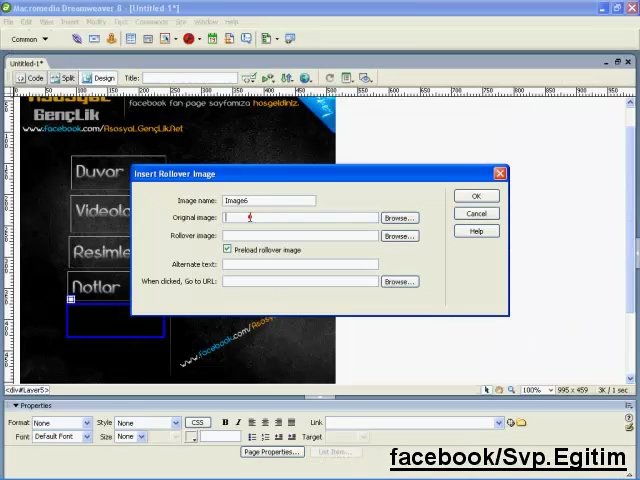This screenshot has width=640, height=480.
Task: Click the Server-Side Include icon
Action: pyautogui.click(x=229, y=39)
